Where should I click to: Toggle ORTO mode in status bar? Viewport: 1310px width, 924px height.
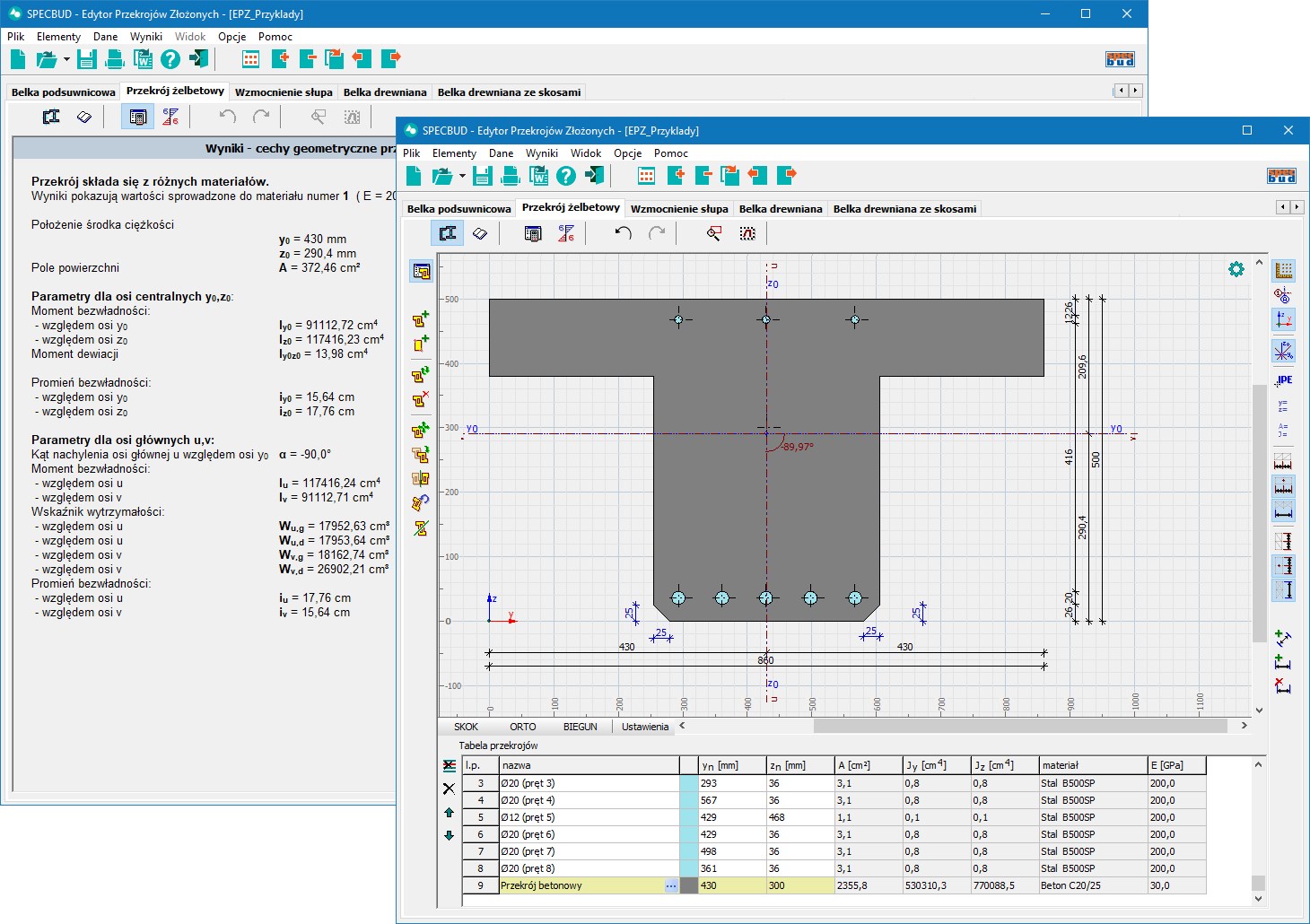[522, 727]
